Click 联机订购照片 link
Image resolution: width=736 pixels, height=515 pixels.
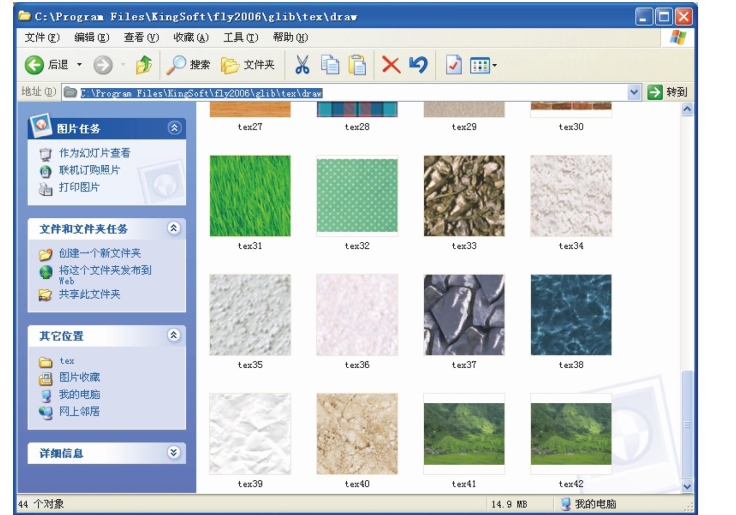click(x=89, y=170)
